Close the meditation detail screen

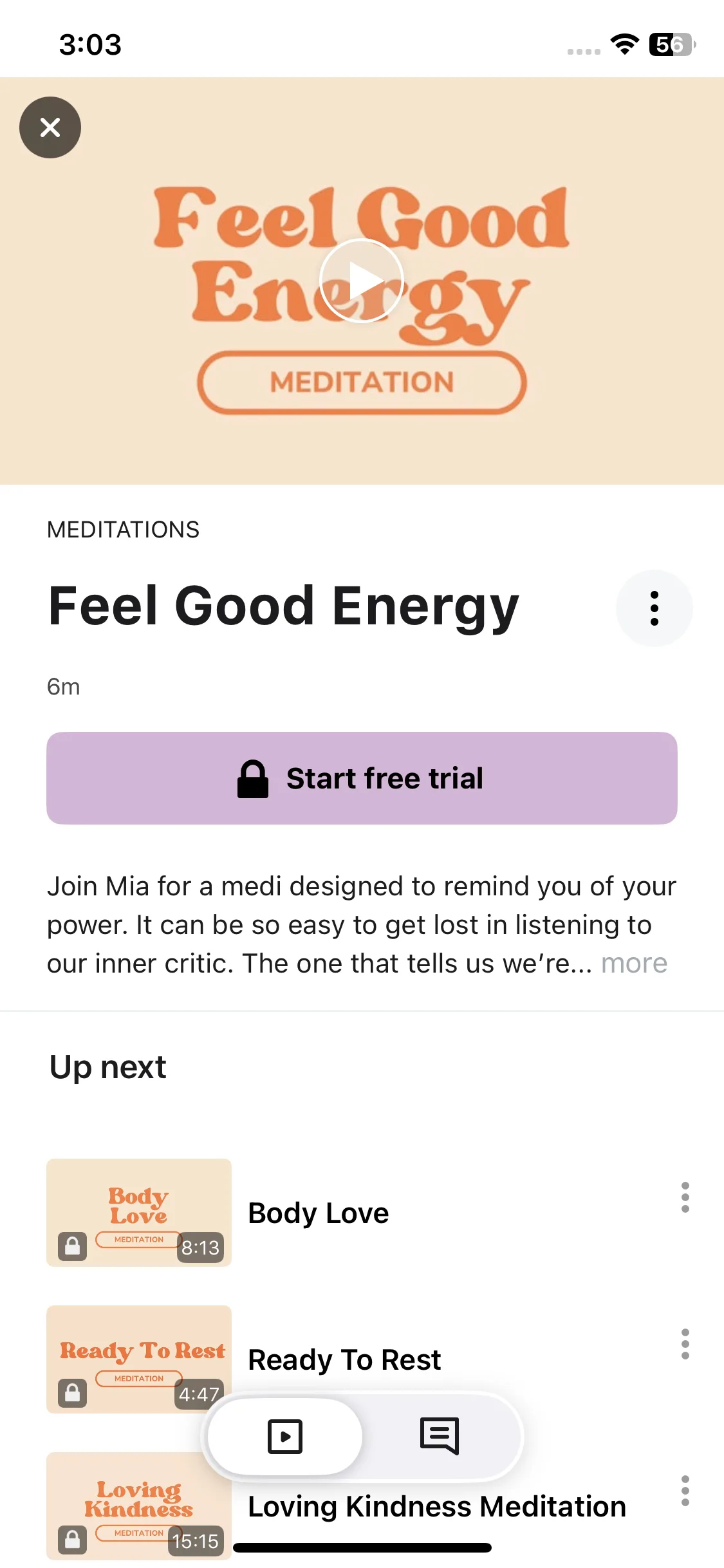[50, 127]
